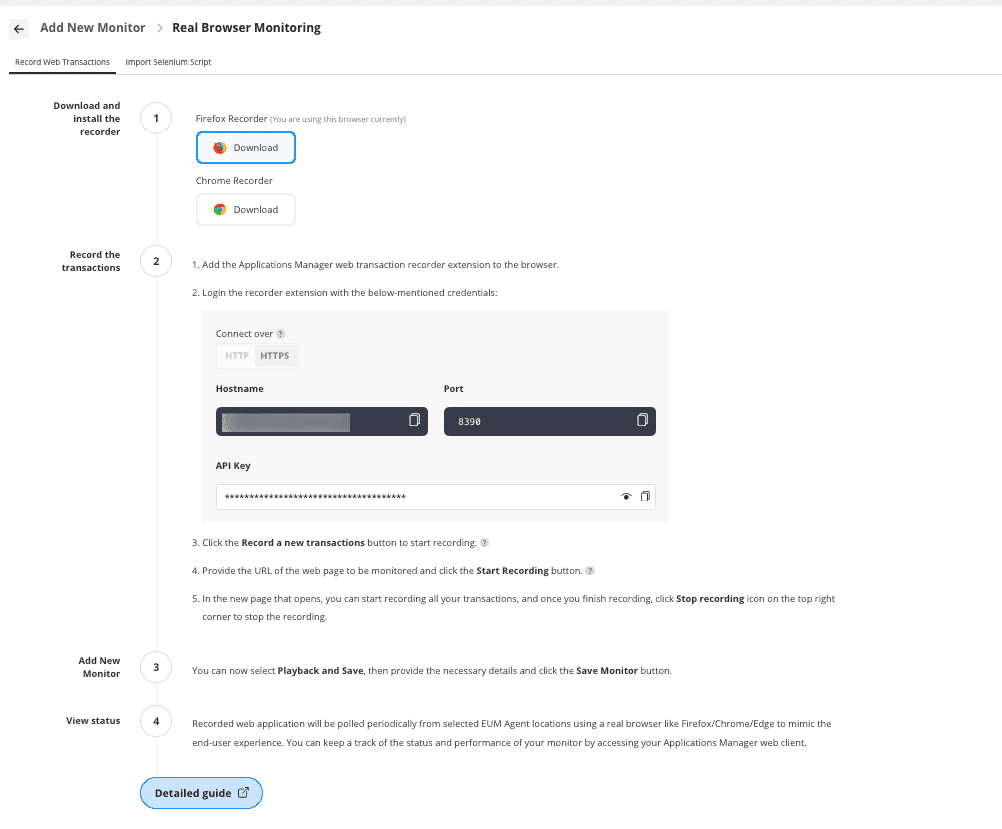The image size is (1002, 829).
Task: Click the back arrow icon
Action: click(19, 29)
